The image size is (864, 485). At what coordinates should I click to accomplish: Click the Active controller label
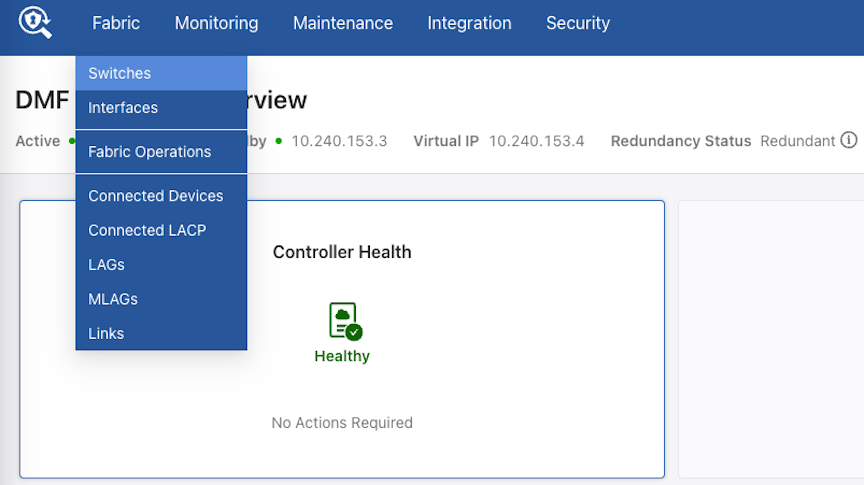click(x=37, y=141)
